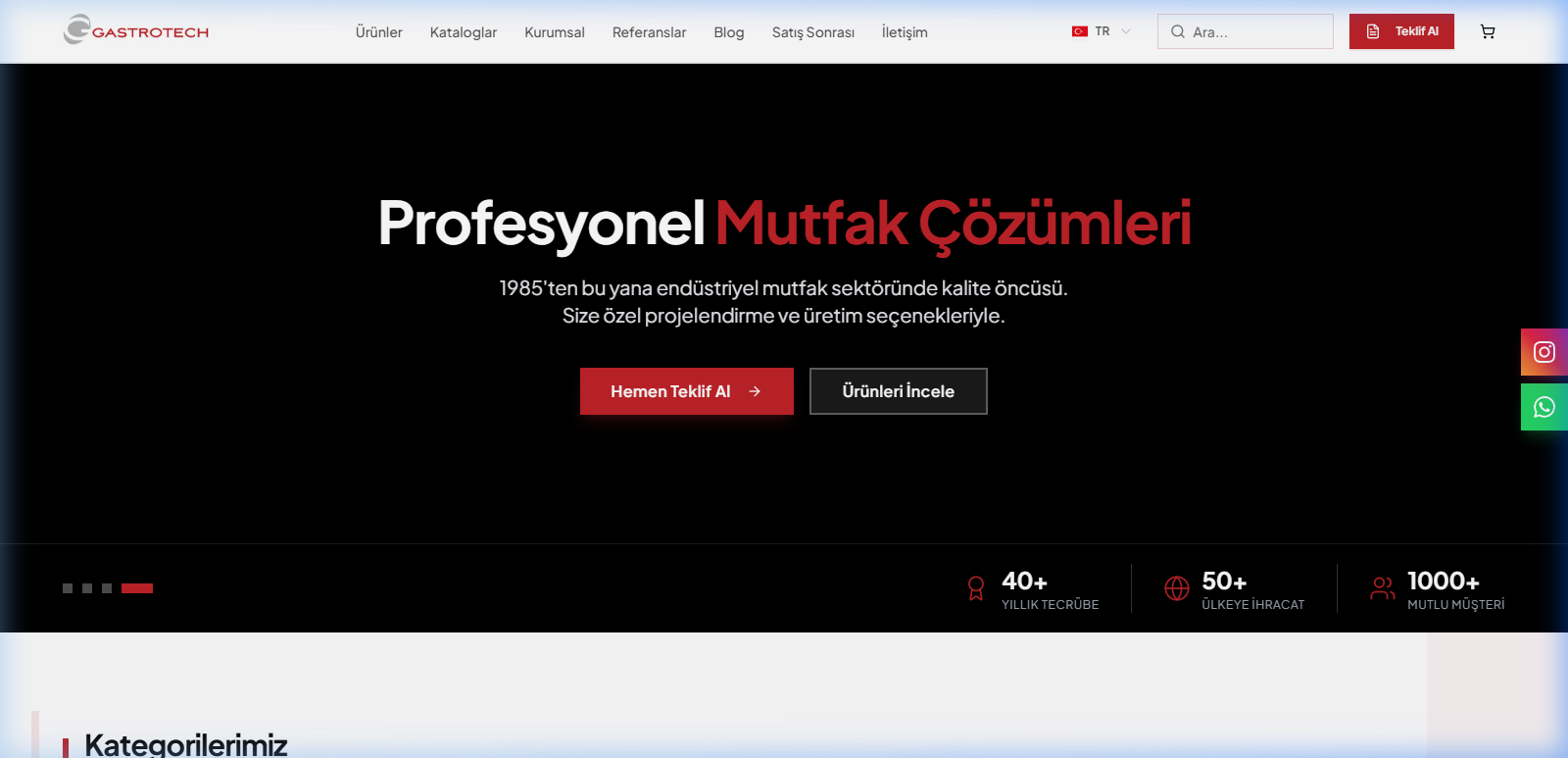Open the Kurumsal menu

554,32
